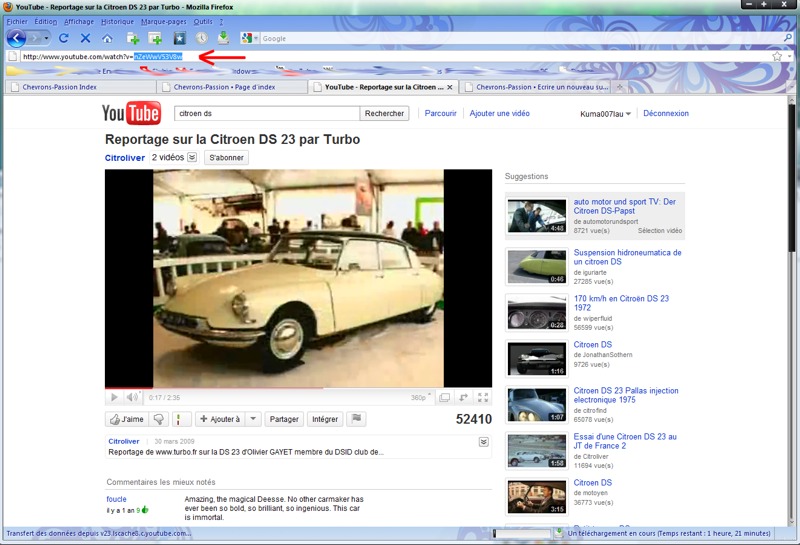Click the Intégrer button
The height and width of the screenshot is (545, 800).
tap(325, 419)
